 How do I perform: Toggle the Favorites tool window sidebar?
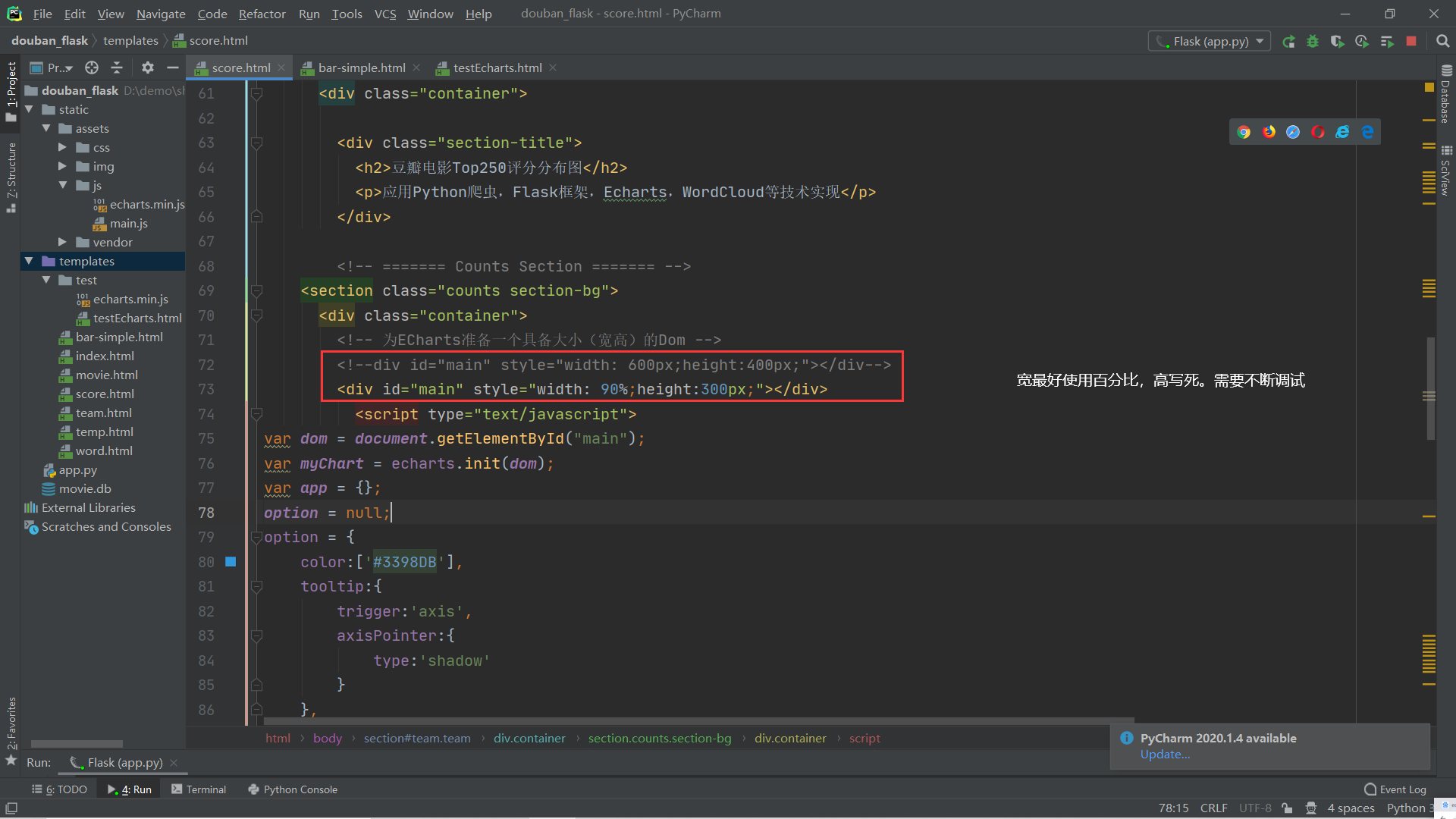pyautogui.click(x=11, y=724)
